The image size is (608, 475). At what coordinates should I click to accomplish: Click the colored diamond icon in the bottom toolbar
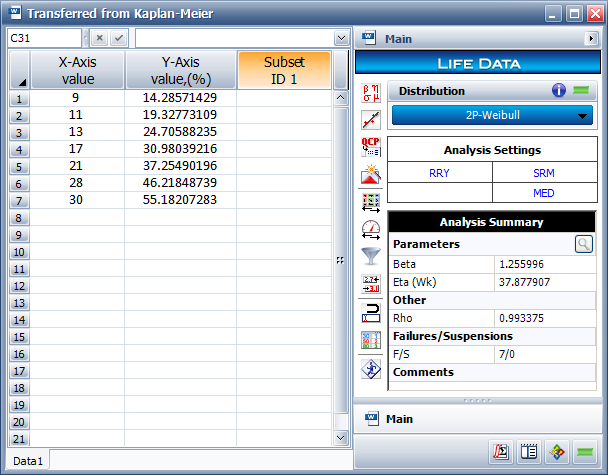point(557,452)
